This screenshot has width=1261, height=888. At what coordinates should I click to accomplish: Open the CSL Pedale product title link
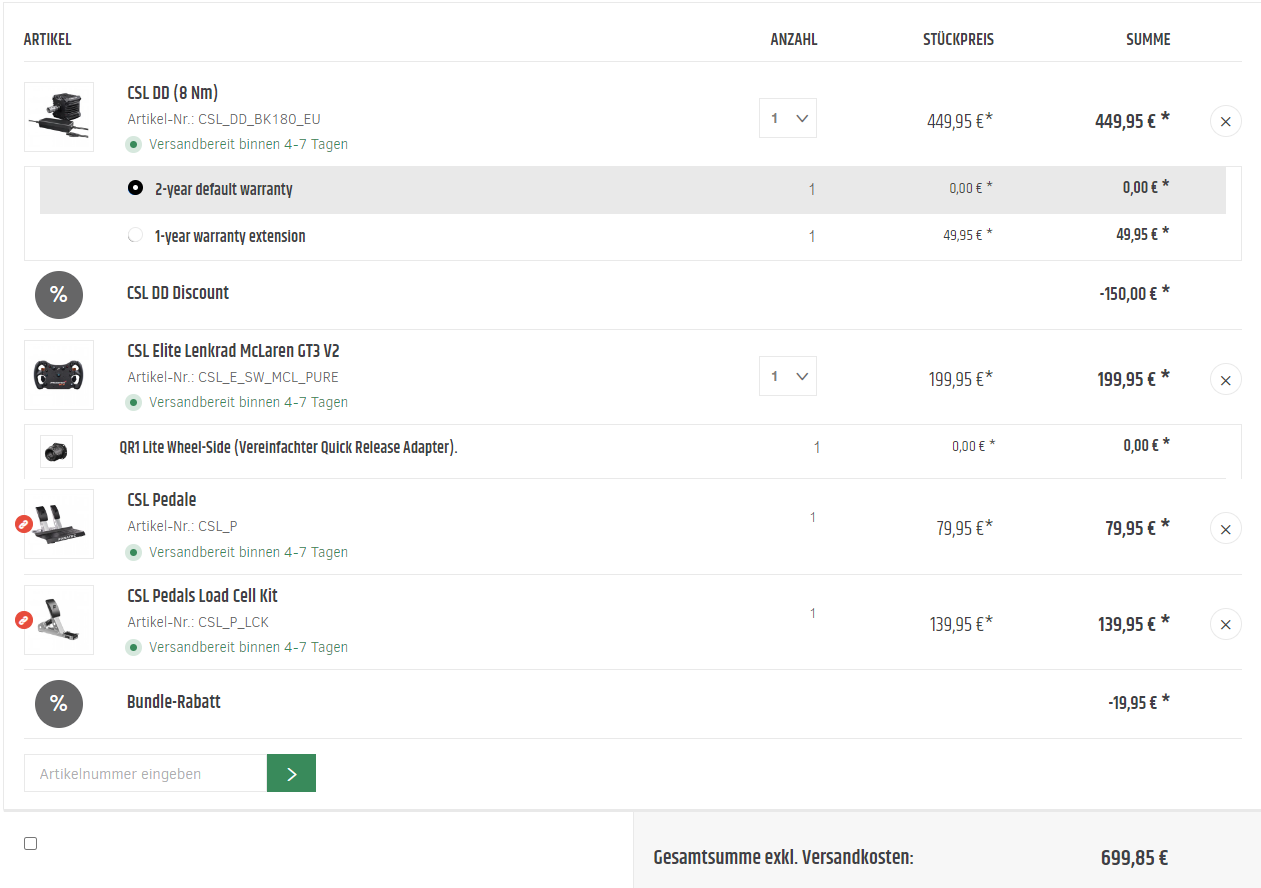pyautogui.click(x=162, y=500)
